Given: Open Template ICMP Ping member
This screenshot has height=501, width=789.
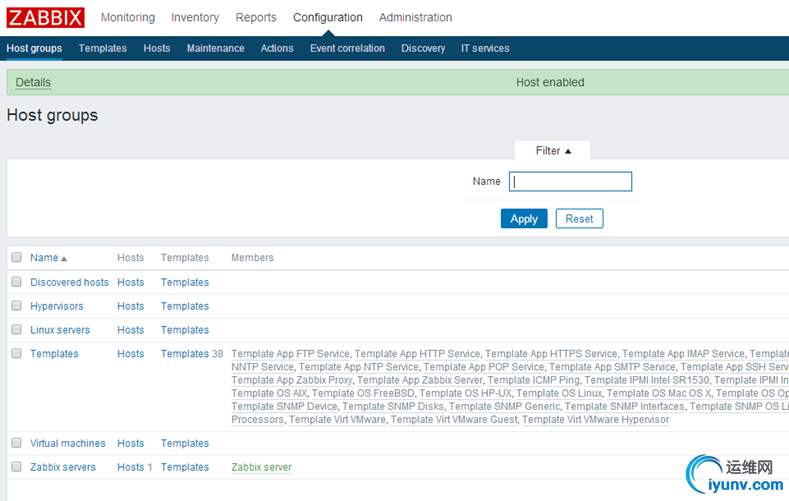Looking at the screenshot, I should click(533, 380).
